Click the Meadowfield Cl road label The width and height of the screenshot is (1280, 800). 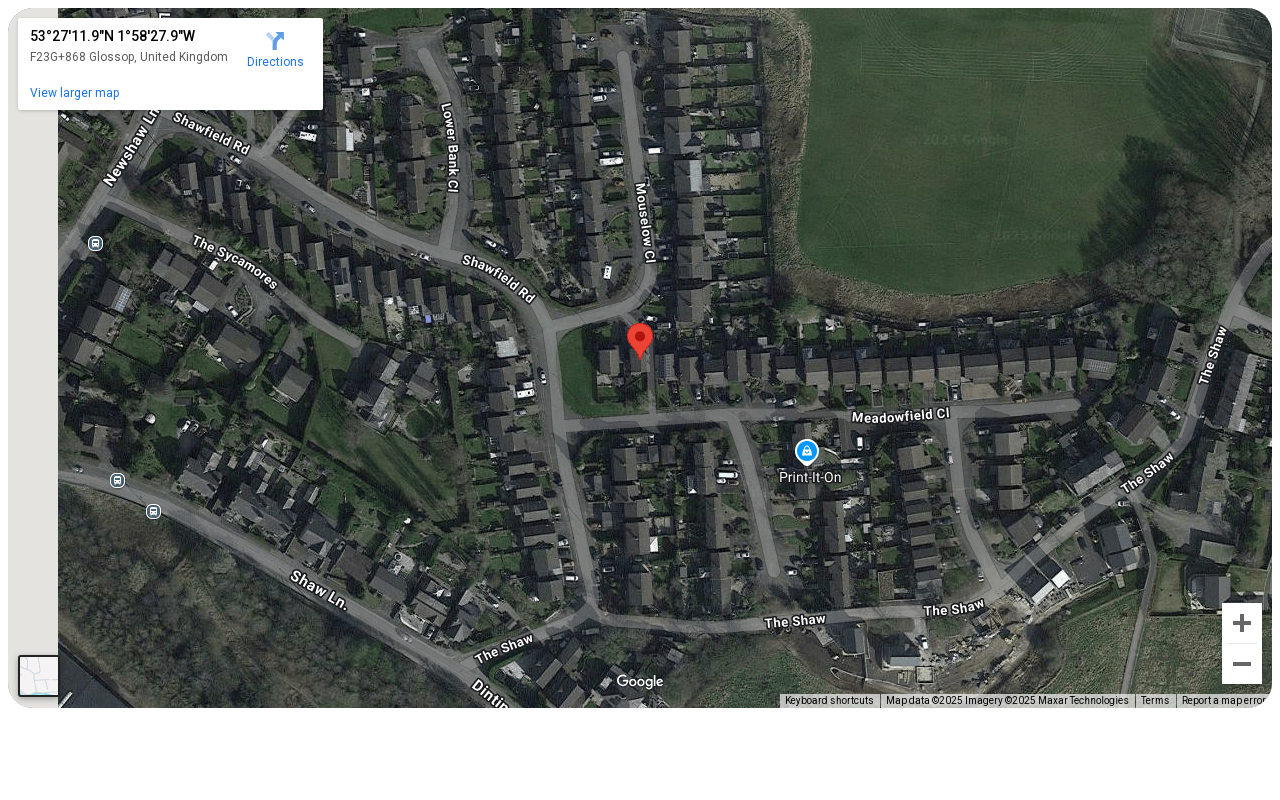tap(900, 414)
